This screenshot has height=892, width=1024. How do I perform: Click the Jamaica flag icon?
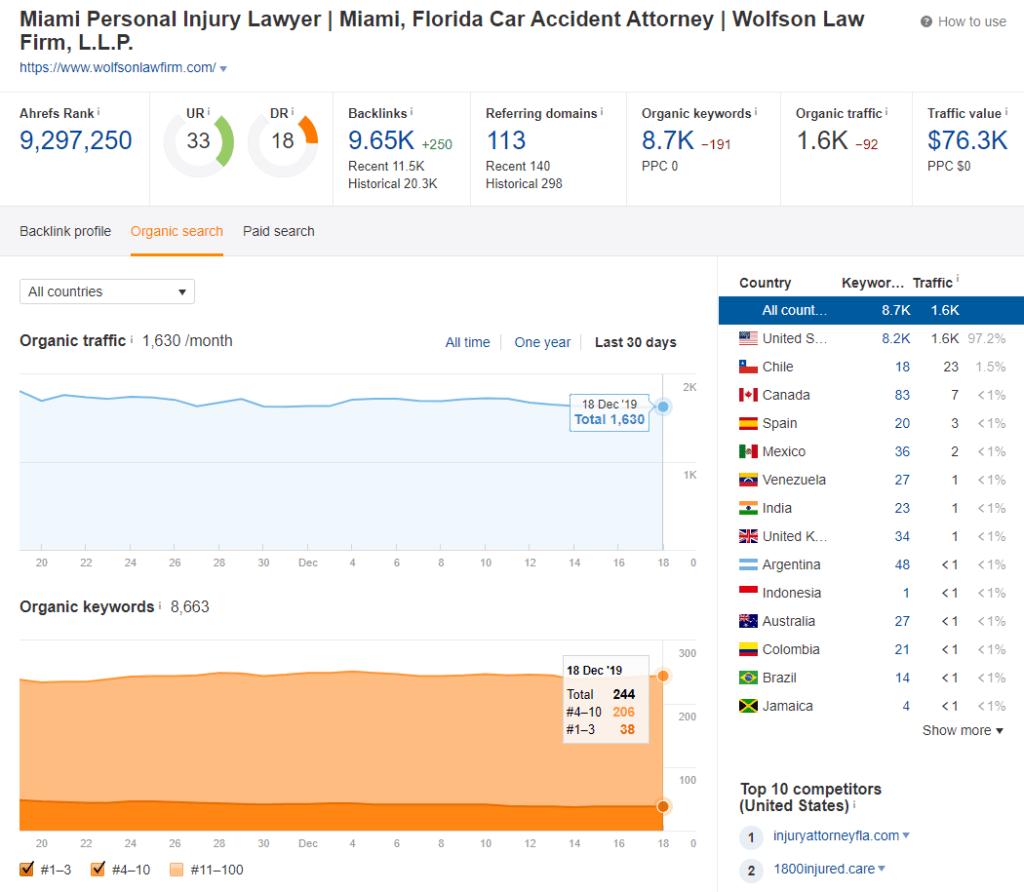tap(748, 706)
